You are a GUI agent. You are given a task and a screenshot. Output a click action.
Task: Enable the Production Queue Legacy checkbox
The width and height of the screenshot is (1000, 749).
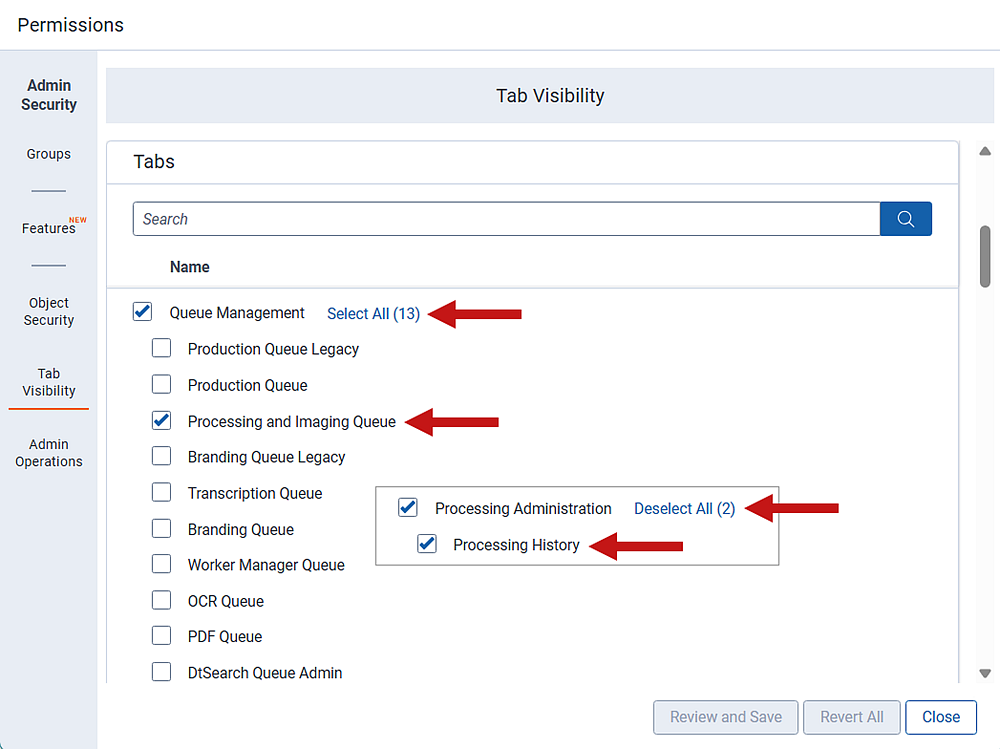161,347
